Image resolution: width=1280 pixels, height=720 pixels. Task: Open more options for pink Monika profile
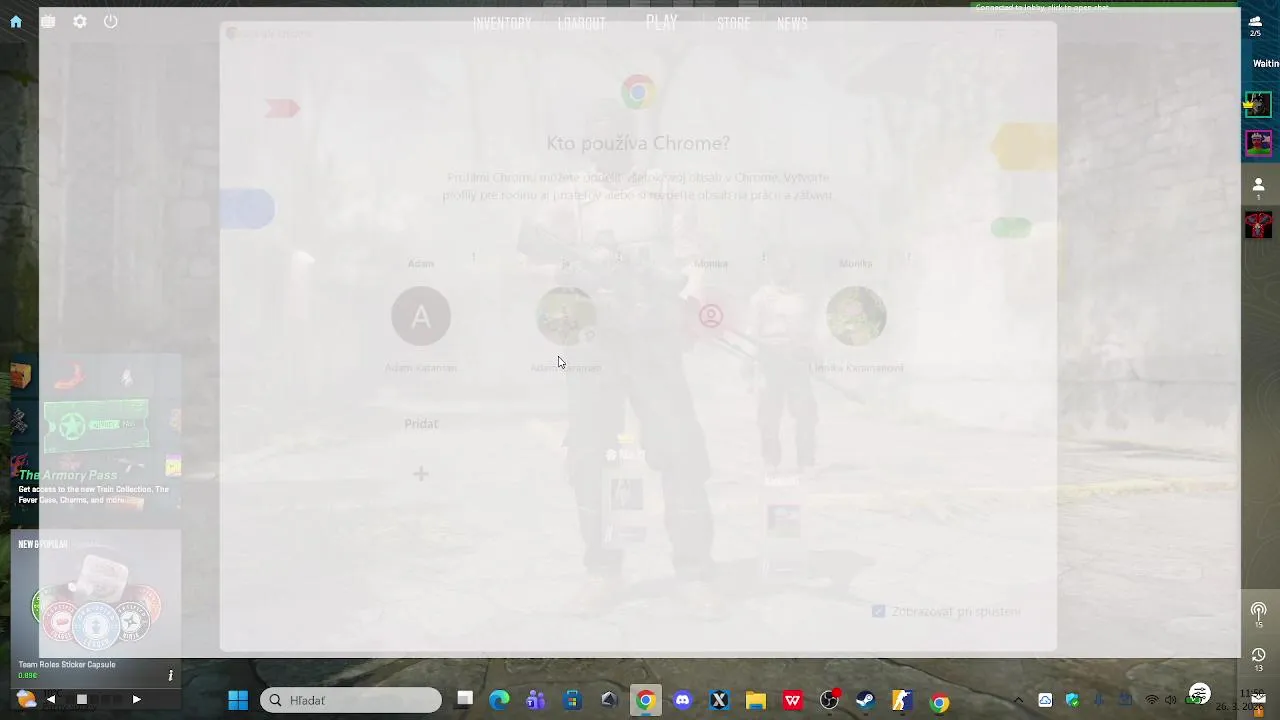click(x=764, y=258)
